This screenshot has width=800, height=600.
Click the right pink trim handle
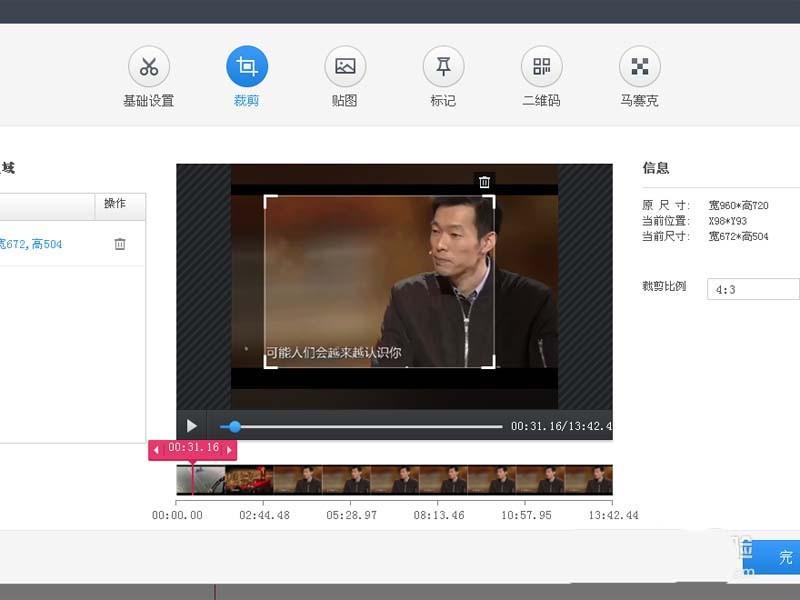click(x=229, y=448)
